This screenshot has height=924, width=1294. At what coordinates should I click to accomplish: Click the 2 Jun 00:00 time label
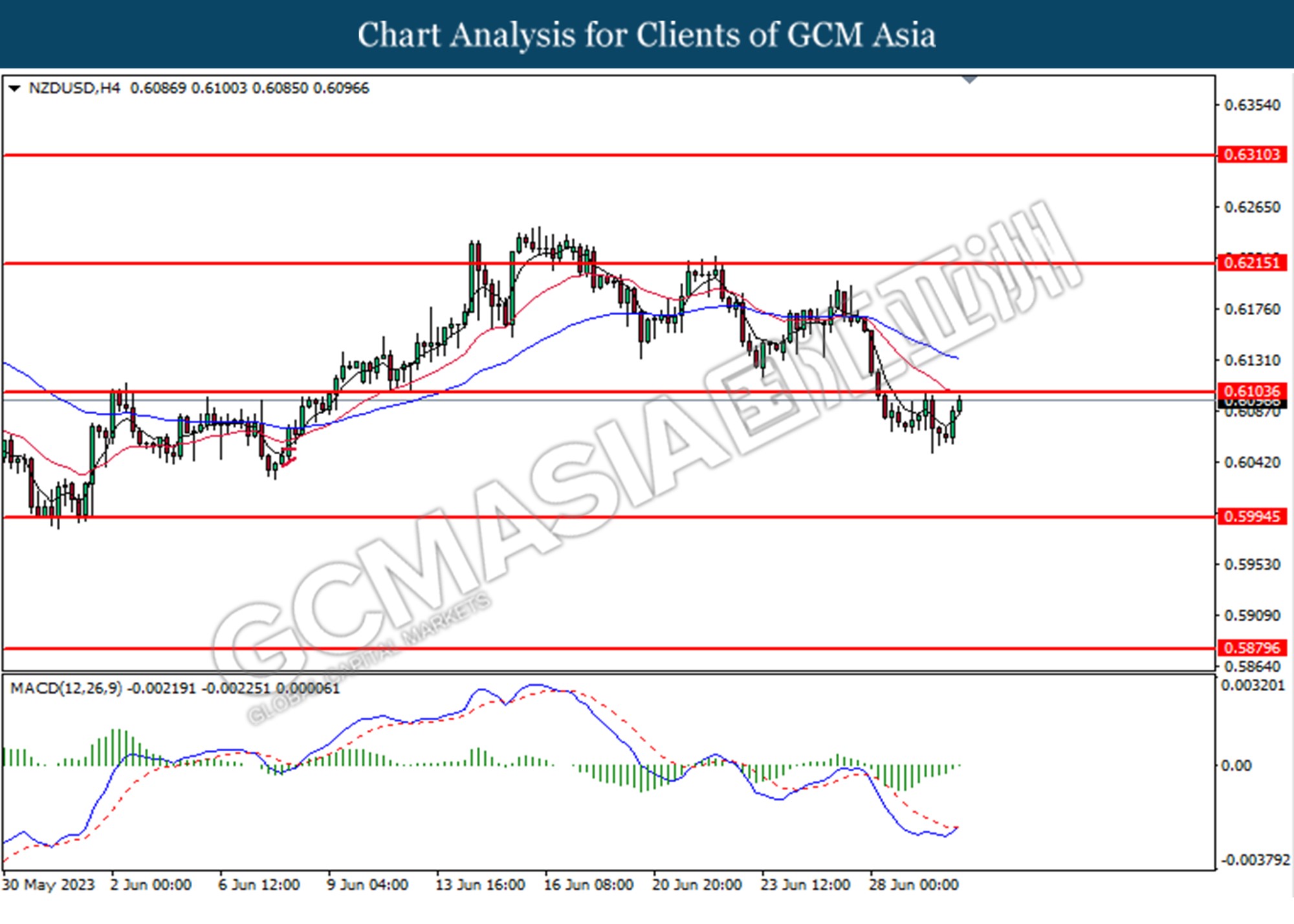(151, 885)
